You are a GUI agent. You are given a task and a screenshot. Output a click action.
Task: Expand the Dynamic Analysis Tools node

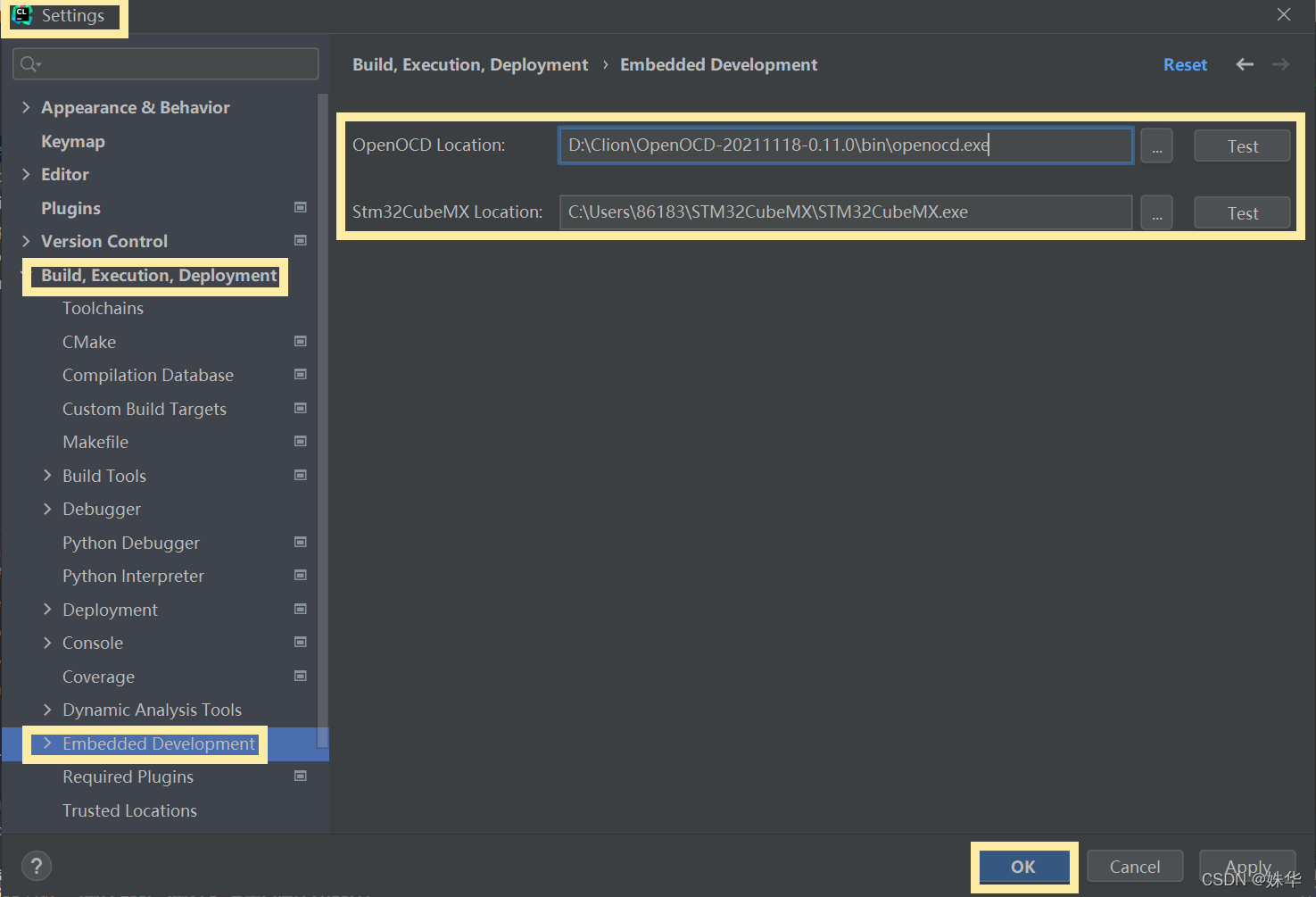pos(47,710)
